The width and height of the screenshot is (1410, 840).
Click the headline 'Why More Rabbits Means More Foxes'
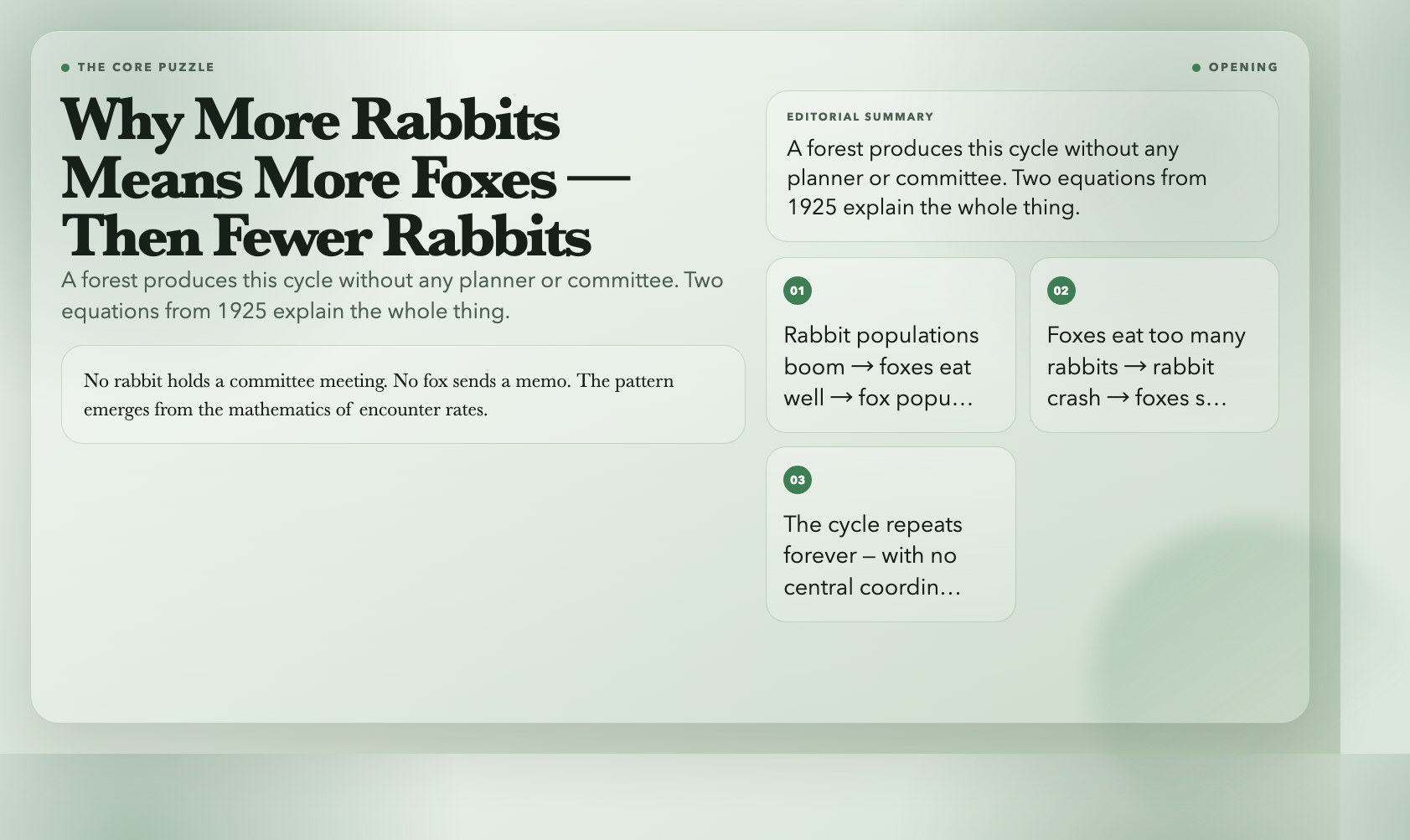click(x=345, y=178)
